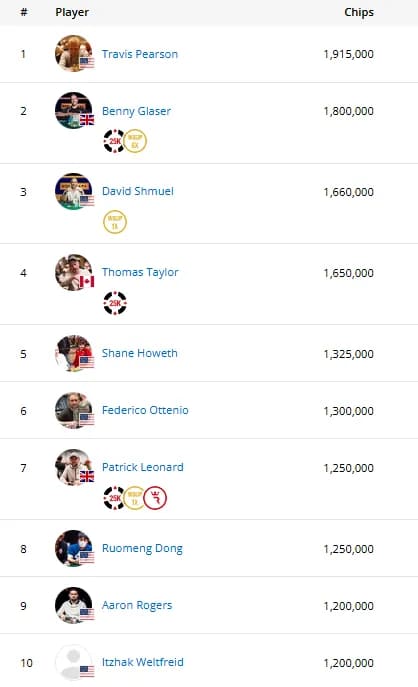Click Patrick Leonard's red crown badge
The image size is (418, 687).
coord(155,498)
